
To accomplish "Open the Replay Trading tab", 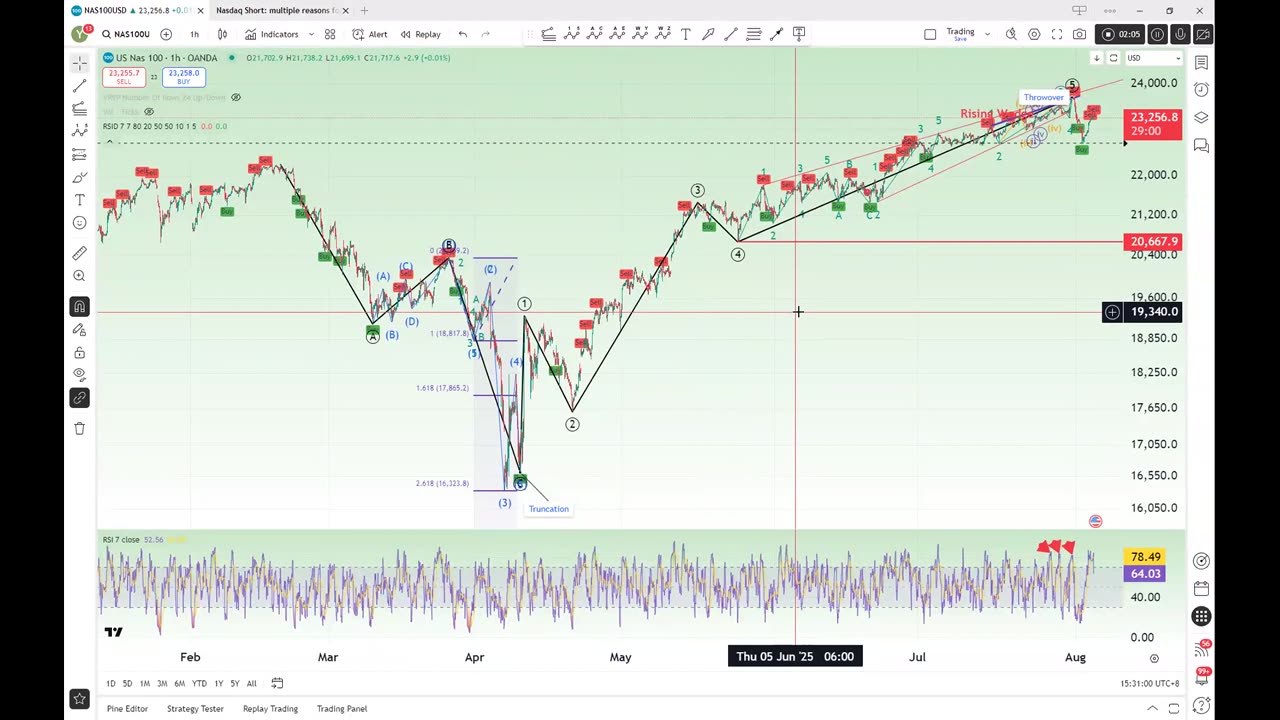I will point(270,709).
